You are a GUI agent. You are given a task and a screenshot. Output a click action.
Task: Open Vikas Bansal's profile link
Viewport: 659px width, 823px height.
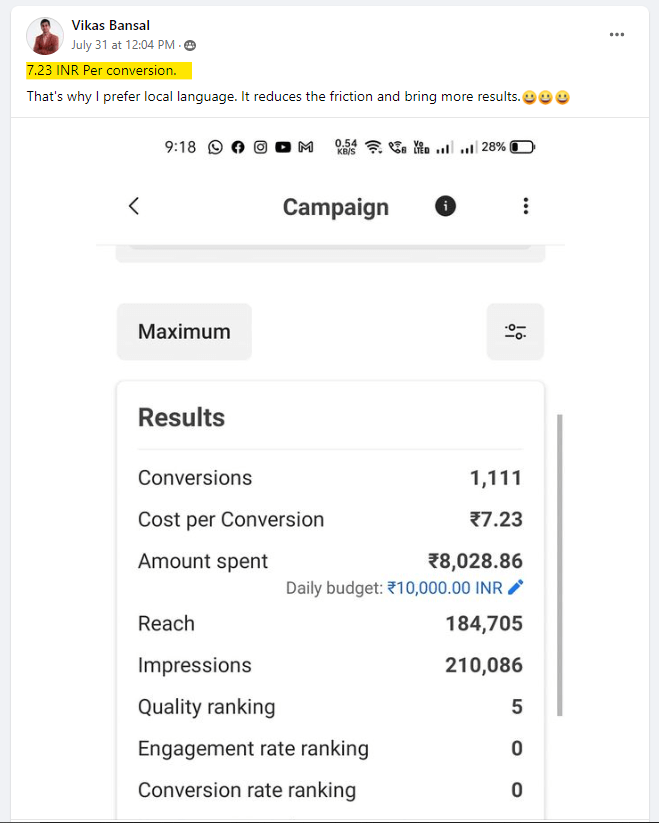(x=110, y=25)
